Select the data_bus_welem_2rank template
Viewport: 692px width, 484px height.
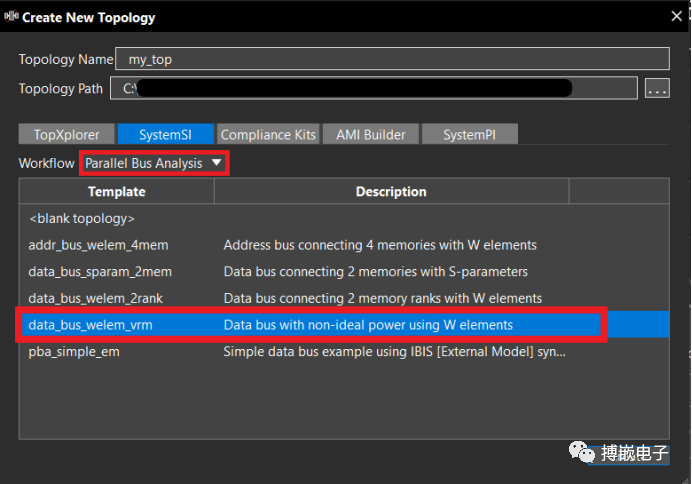click(x=96, y=298)
